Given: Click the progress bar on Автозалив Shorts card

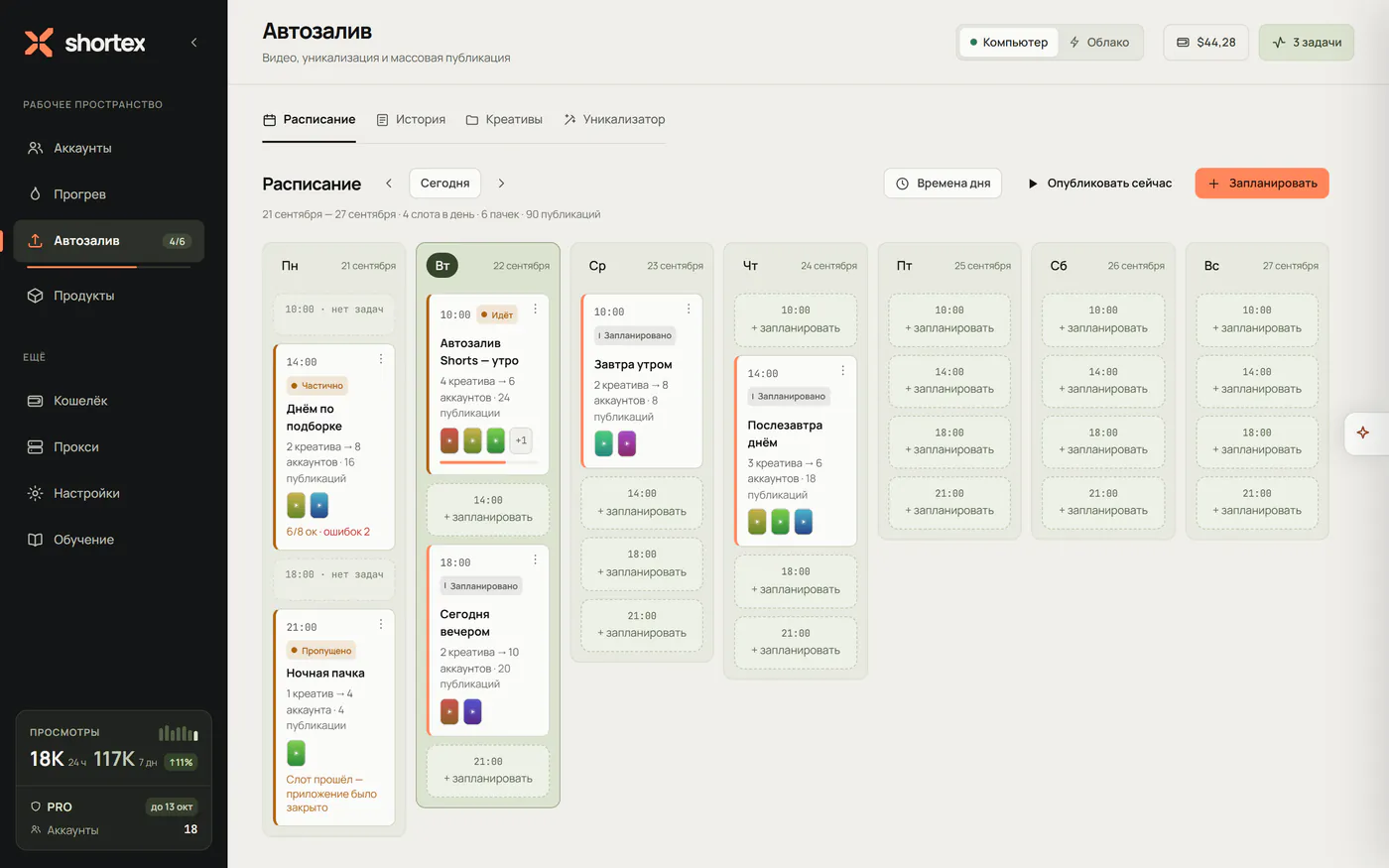Looking at the screenshot, I should tap(488, 462).
